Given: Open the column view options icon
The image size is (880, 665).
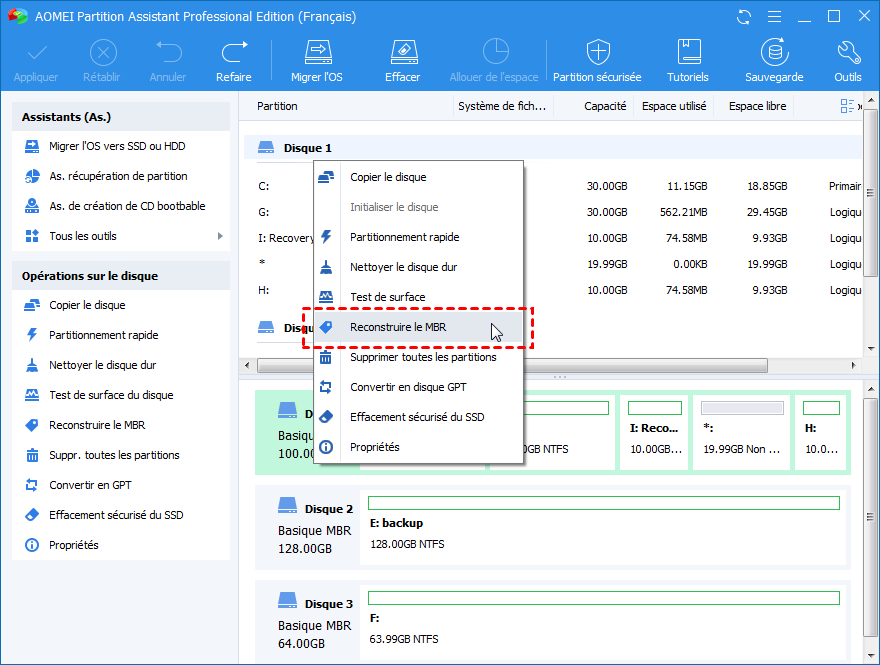Looking at the screenshot, I should coord(848,106).
